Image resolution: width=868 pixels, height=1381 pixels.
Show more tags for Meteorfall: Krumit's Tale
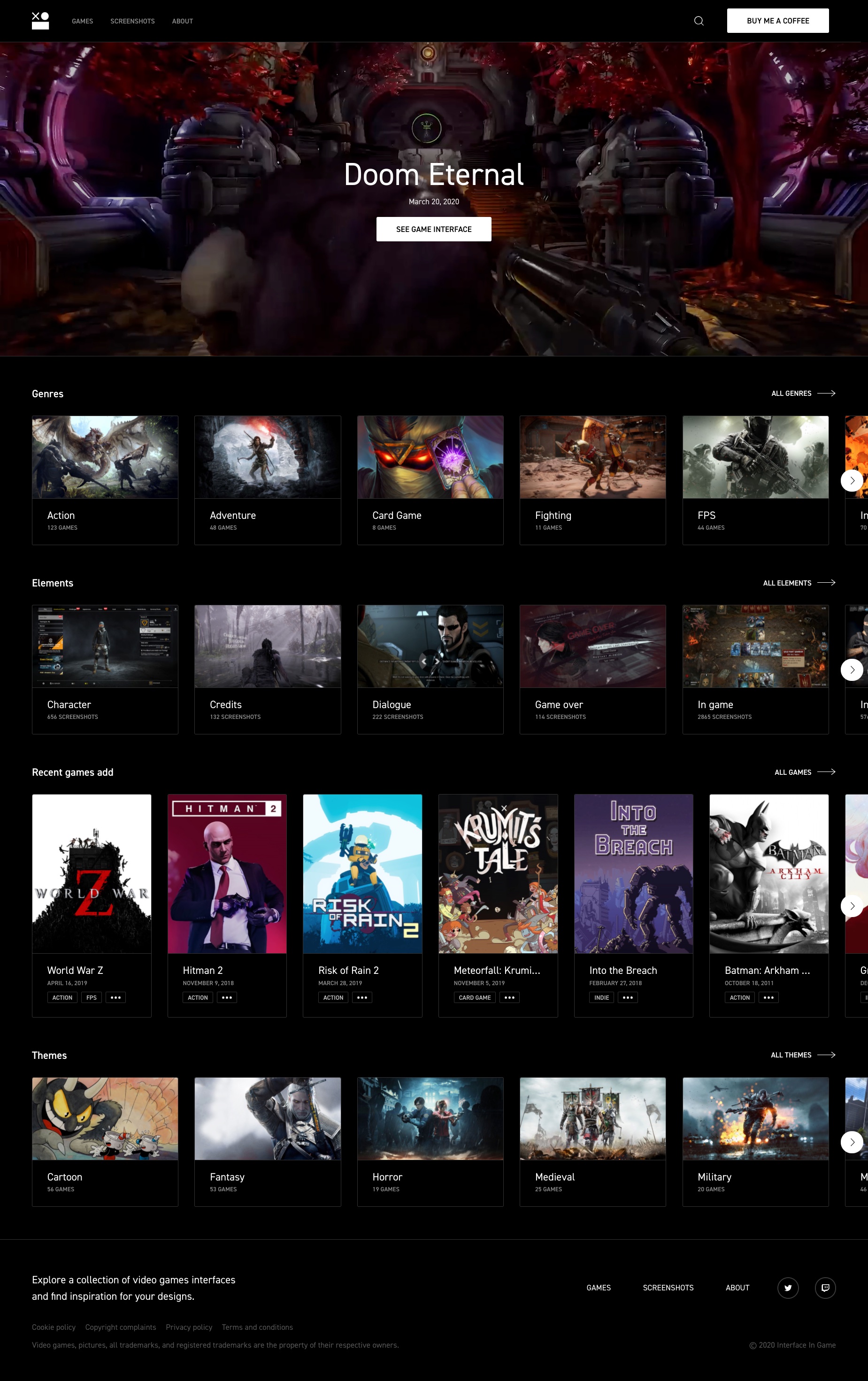click(x=510, y=997)
